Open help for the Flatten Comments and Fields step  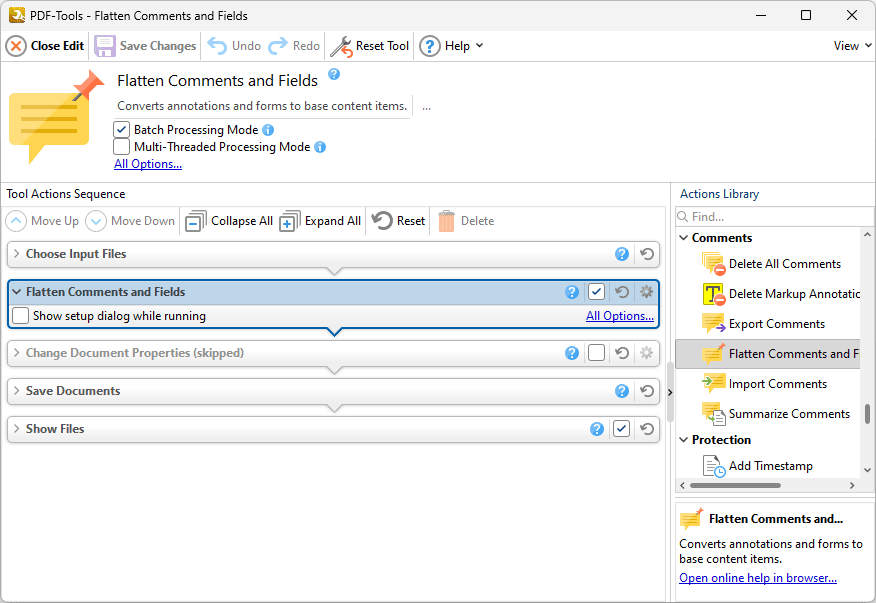pos(572,292)
